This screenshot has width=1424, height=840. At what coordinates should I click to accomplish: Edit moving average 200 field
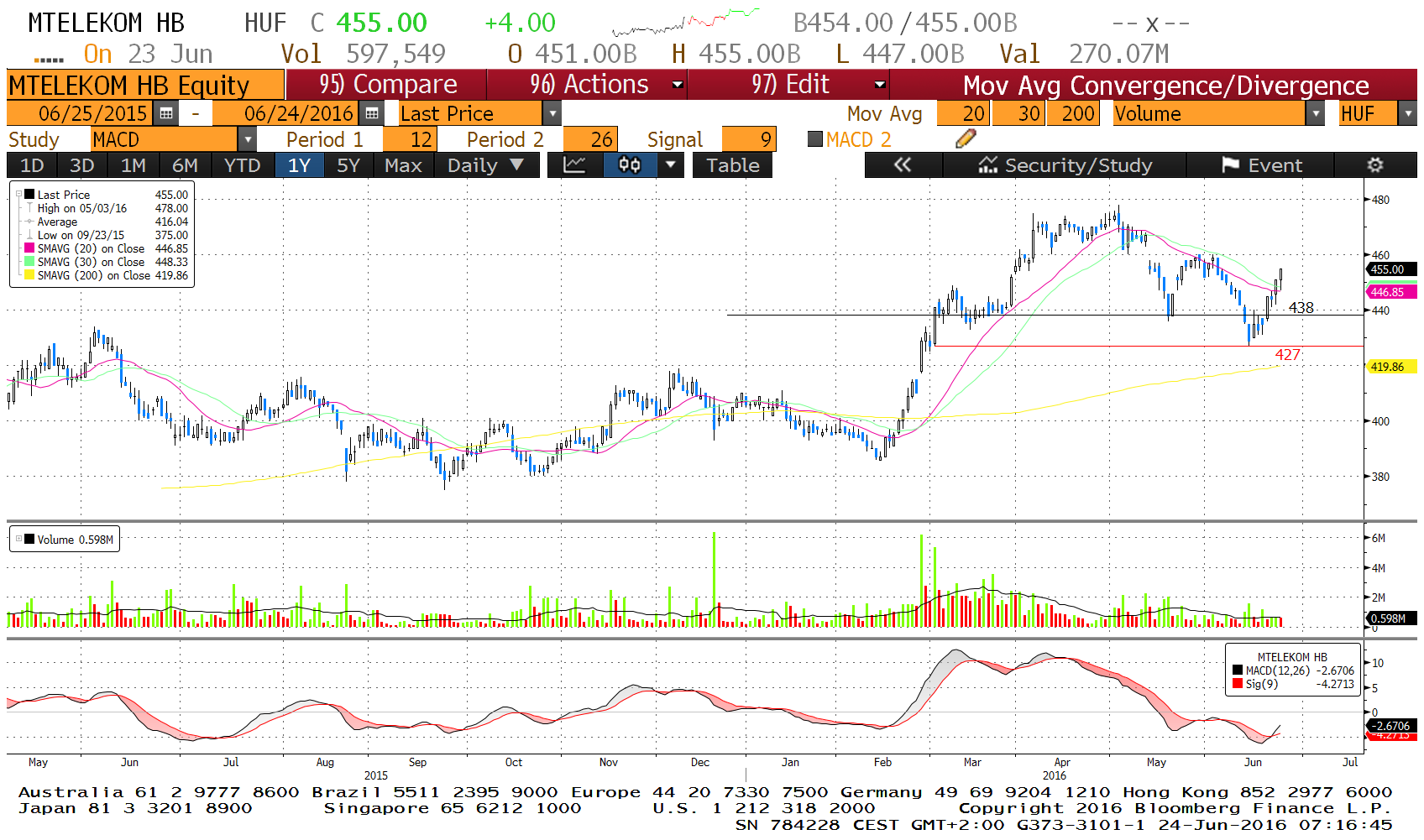point(1072,113)
